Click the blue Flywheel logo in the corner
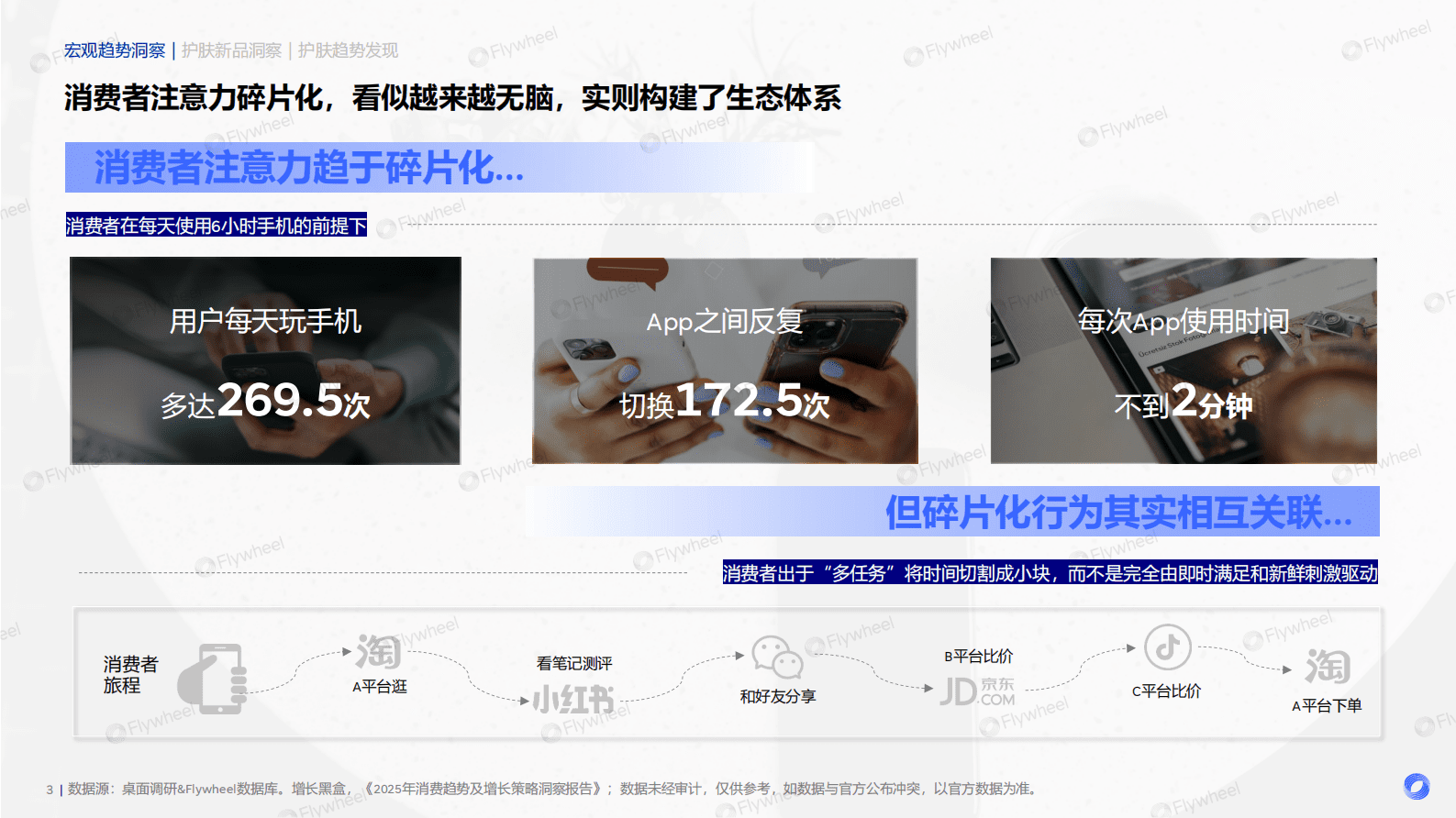Image resolution: width=1456 pixels, height=818 pixels. 1417,786
